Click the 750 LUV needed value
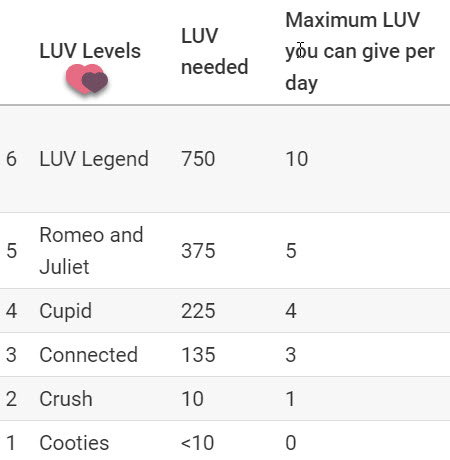 point(198,159)
